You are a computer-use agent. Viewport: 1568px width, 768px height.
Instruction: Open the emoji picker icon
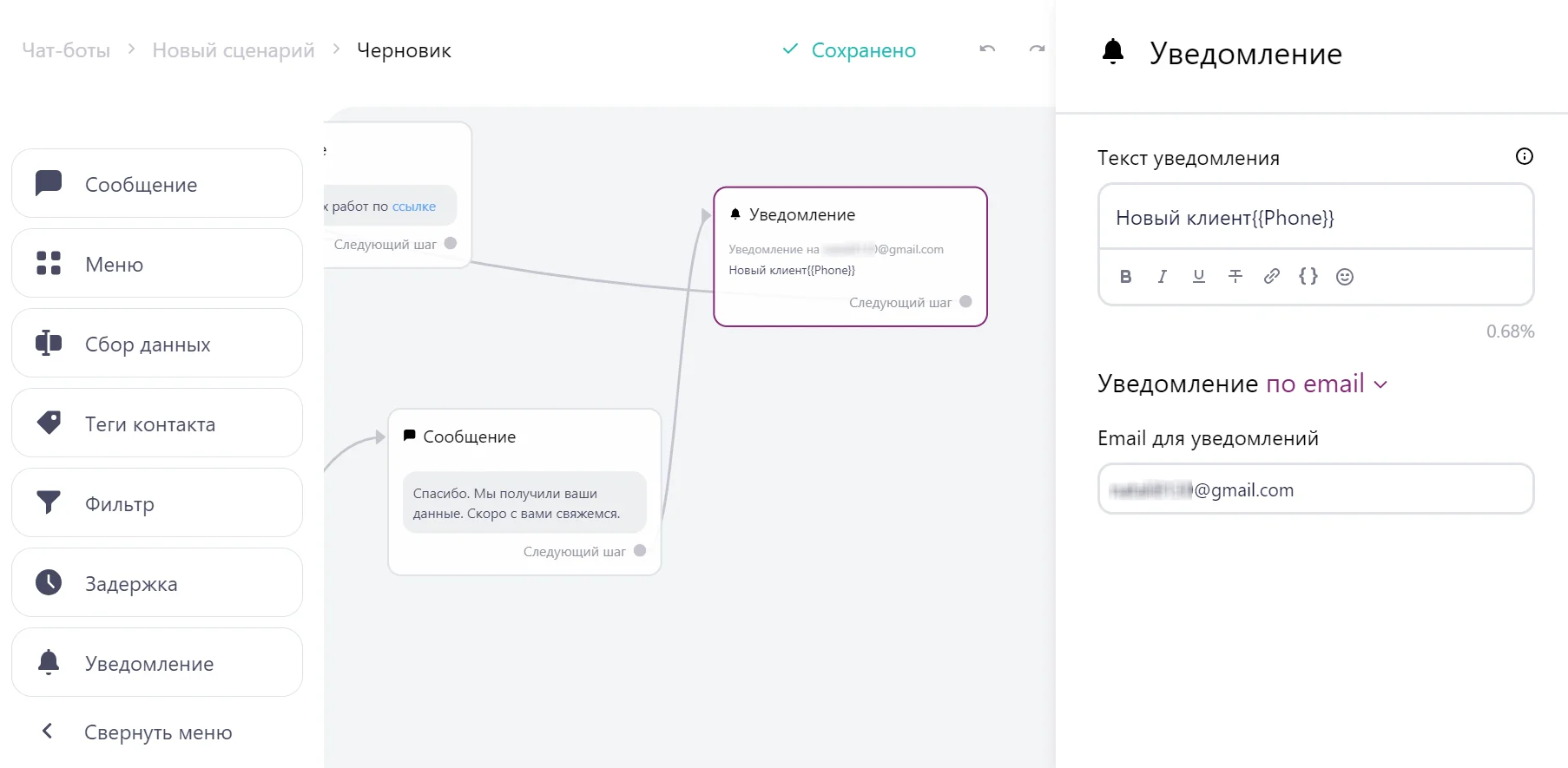pos(1344,277)
